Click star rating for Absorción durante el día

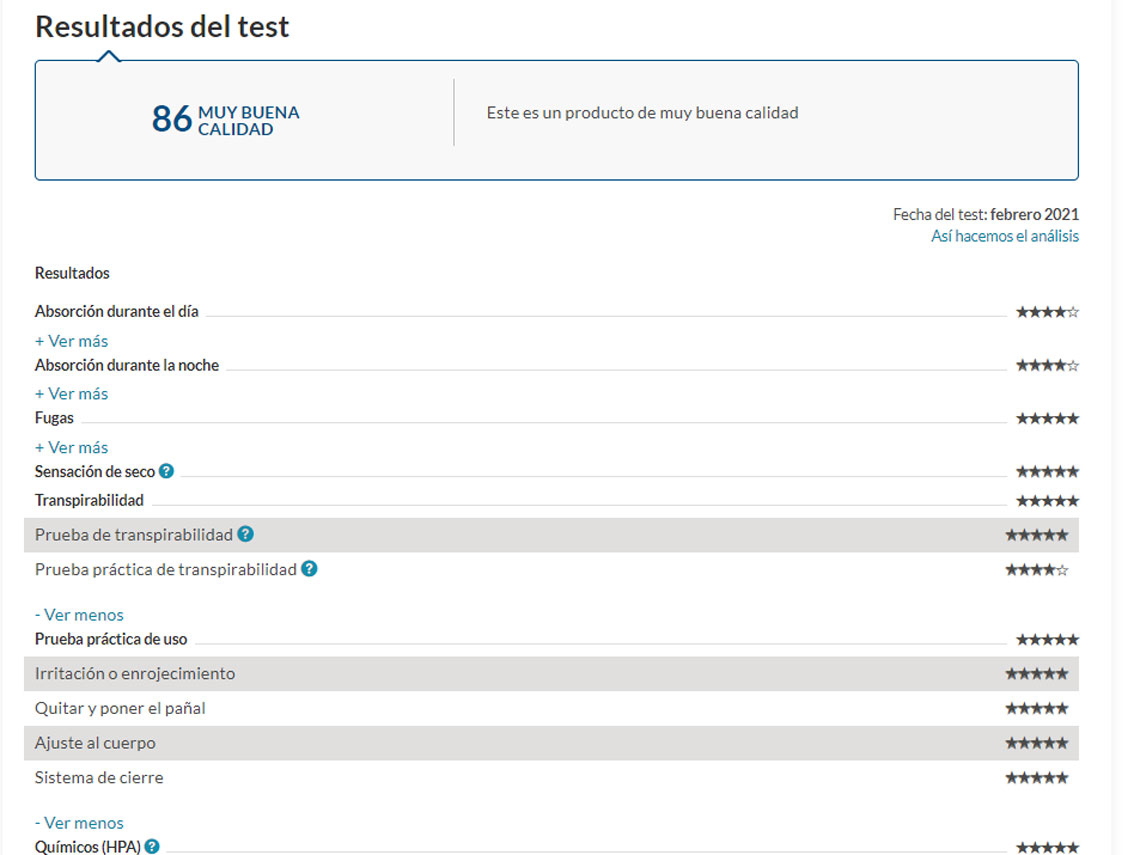1047,312
